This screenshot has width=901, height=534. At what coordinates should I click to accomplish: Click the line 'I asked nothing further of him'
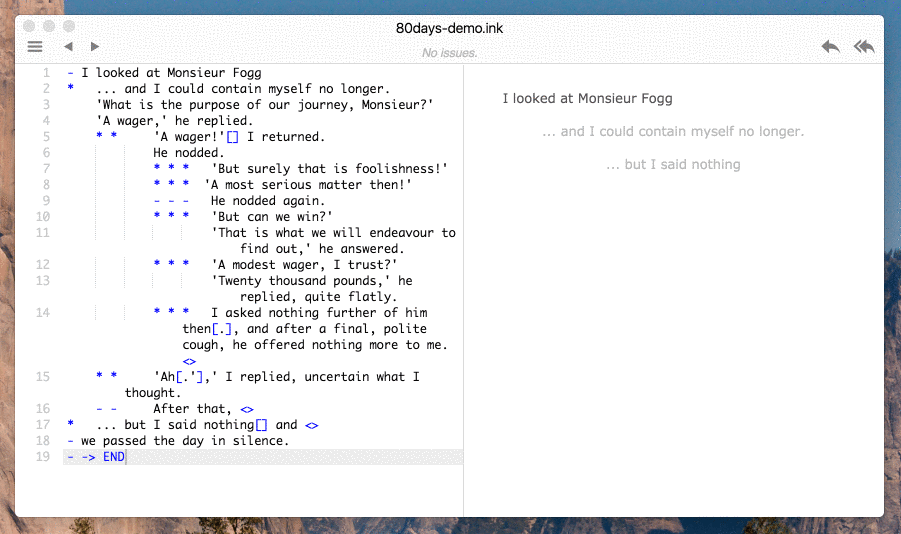click(319, 313)
